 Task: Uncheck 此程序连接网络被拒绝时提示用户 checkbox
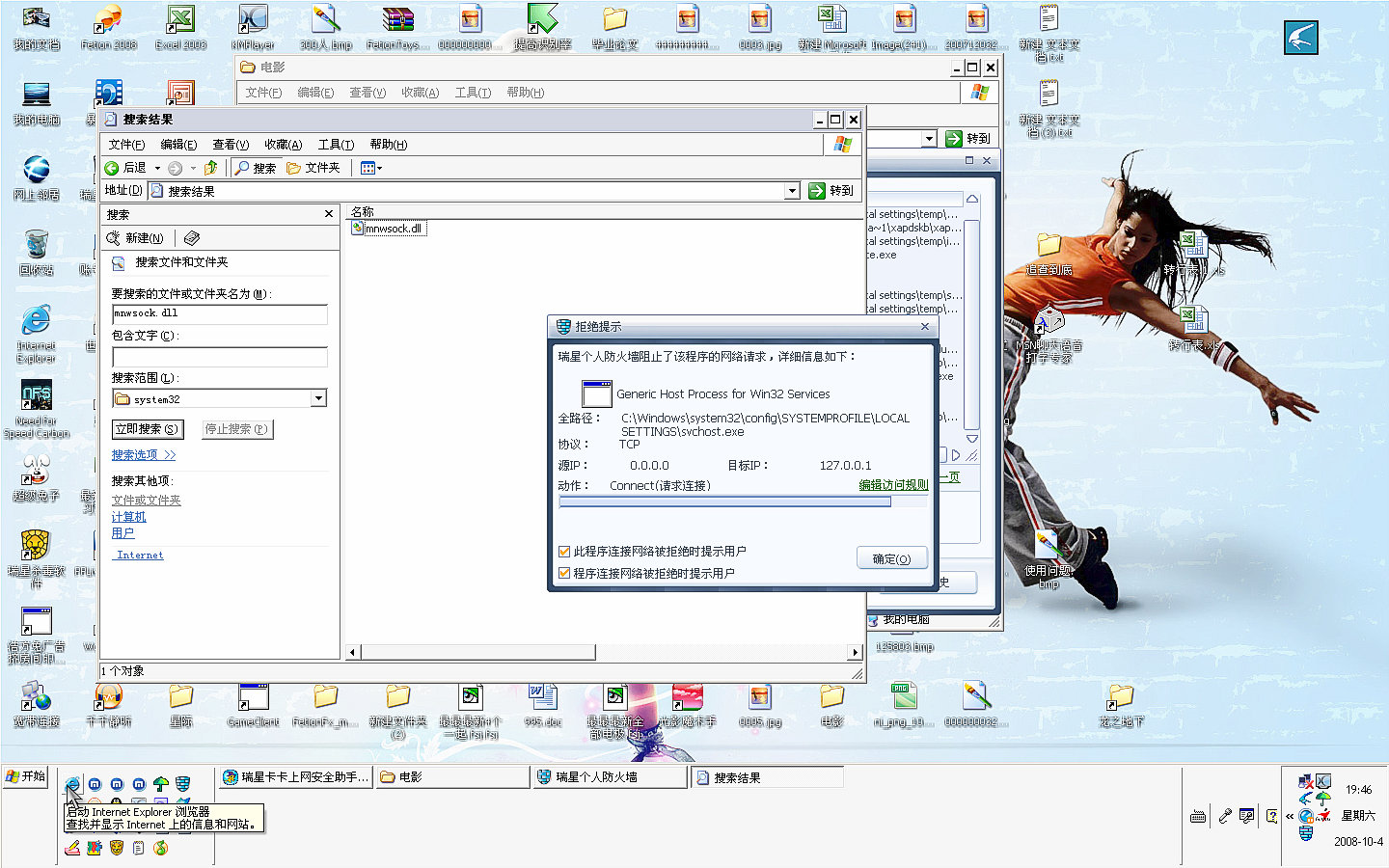point(564,552)
